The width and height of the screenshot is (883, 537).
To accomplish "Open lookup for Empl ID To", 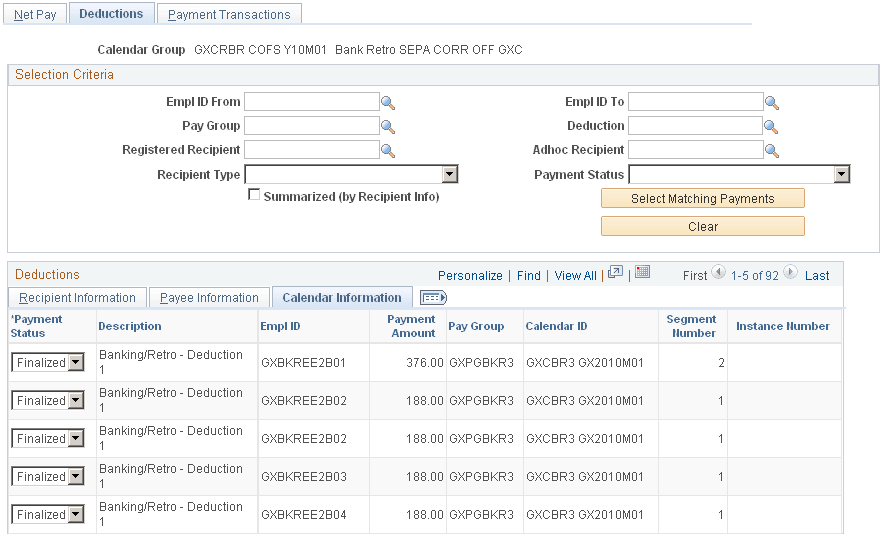I will click(x=771, y=102).
